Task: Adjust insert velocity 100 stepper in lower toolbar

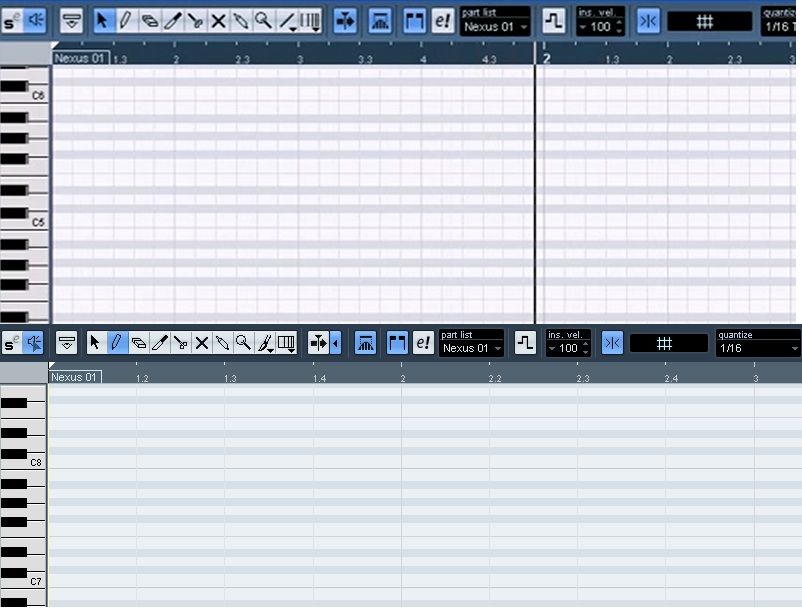Action: coord(585,349)
